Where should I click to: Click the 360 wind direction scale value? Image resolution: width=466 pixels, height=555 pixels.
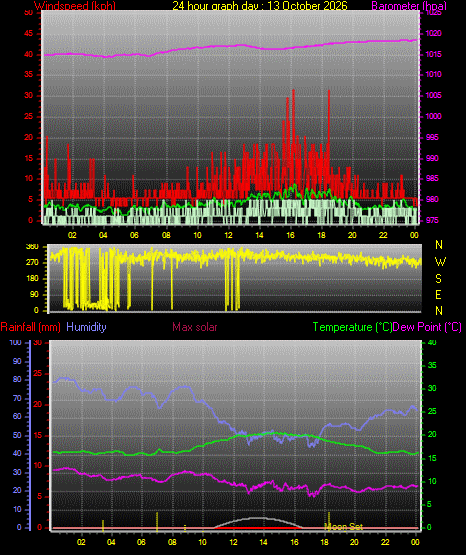32,247
